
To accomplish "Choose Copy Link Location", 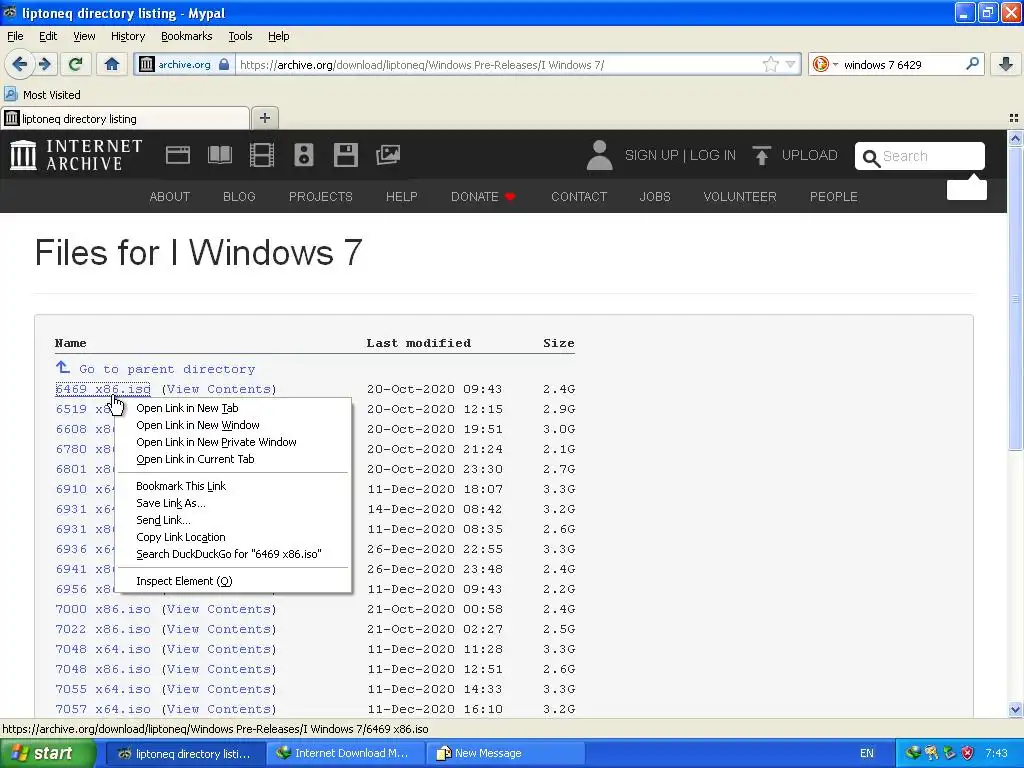I will (233, 537).
